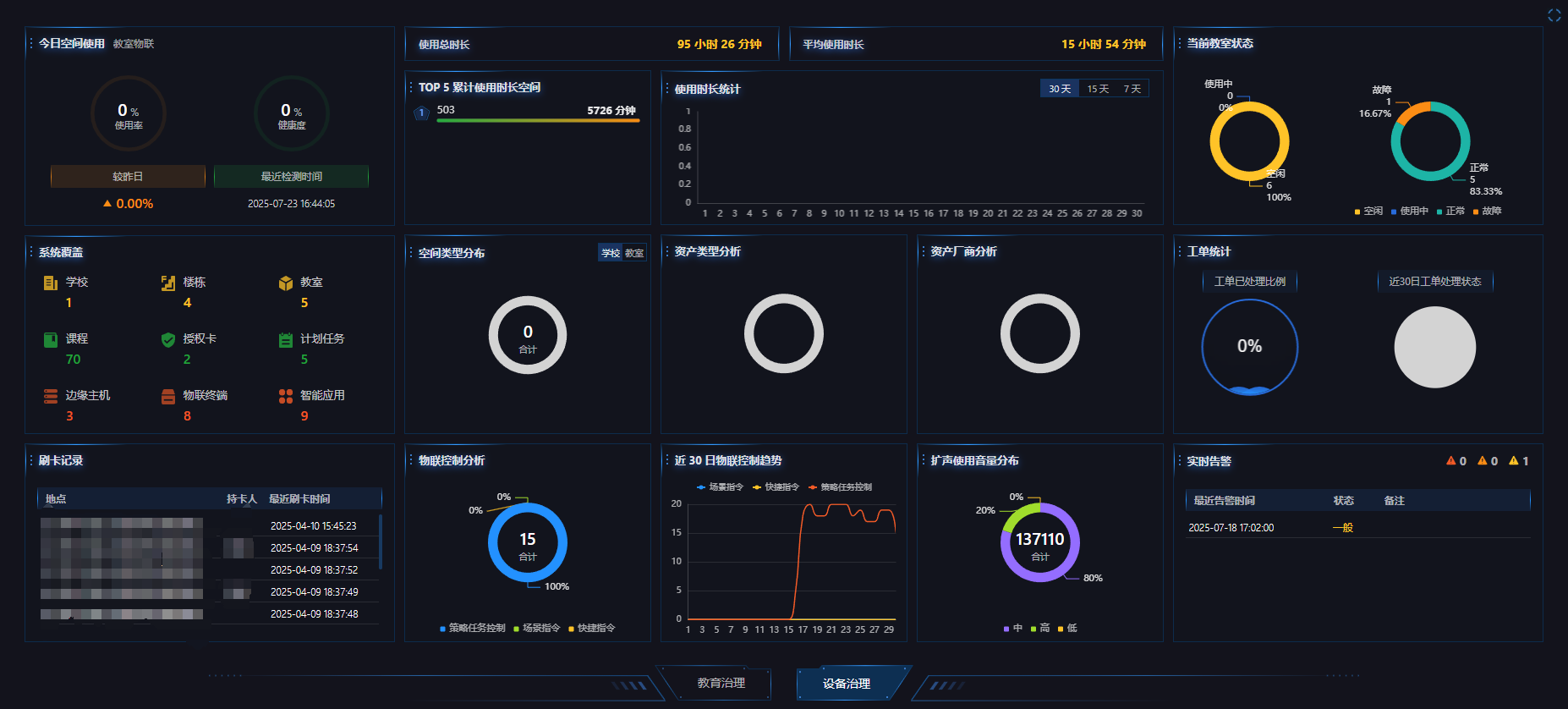Image resolution: width=1568 pixels, height=709 pixels.
Task: Click the fullscreen icon in top-right corner
Action: (1554, 15)
